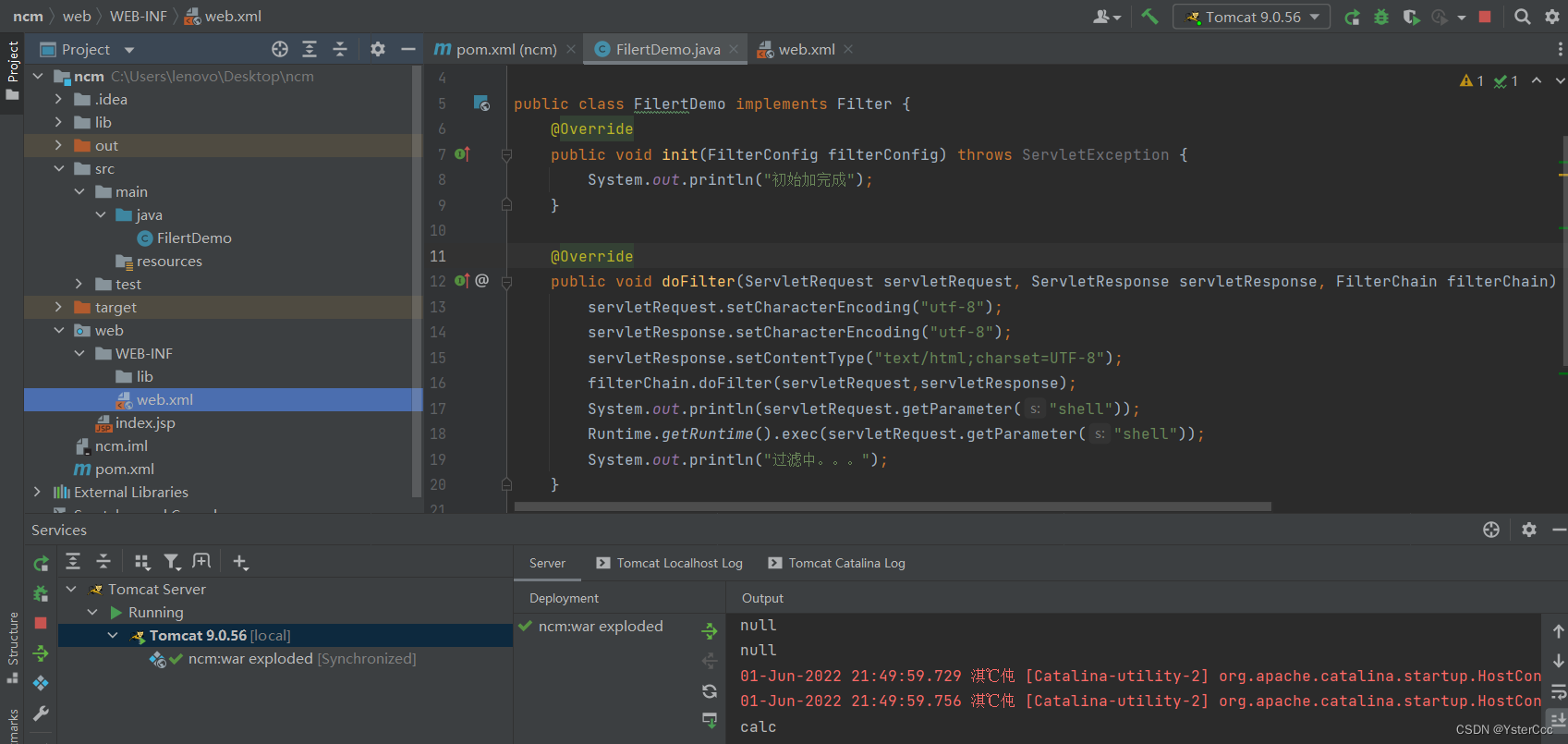Fold the init method on line 7

(x=506, y=155)
